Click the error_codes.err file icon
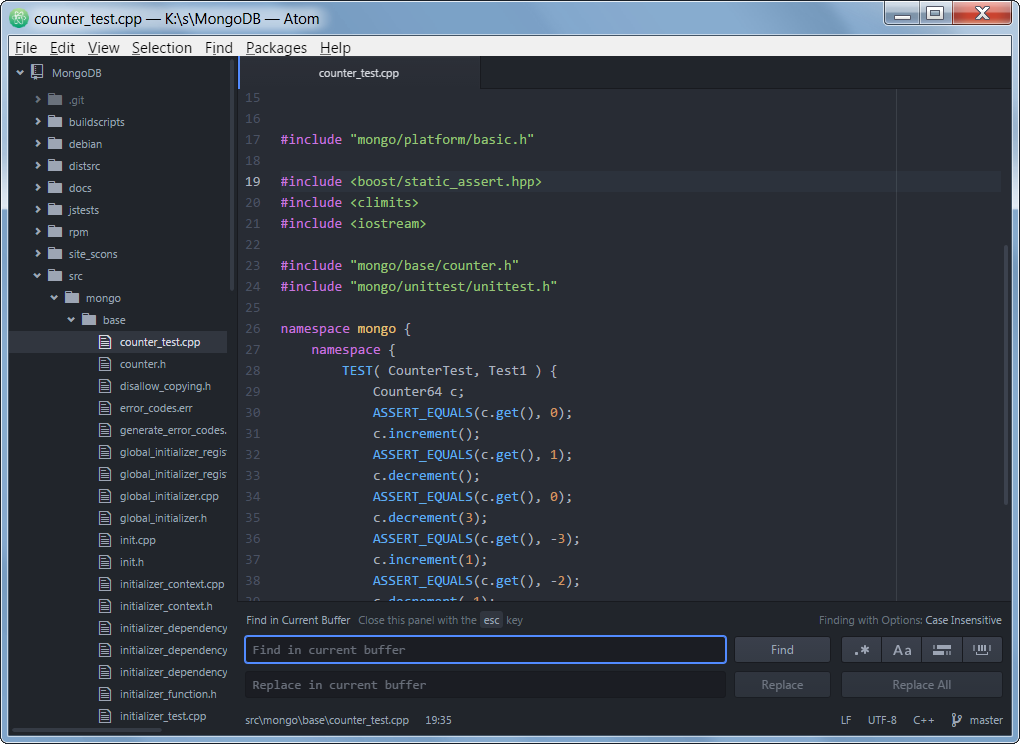 [105, 408]
